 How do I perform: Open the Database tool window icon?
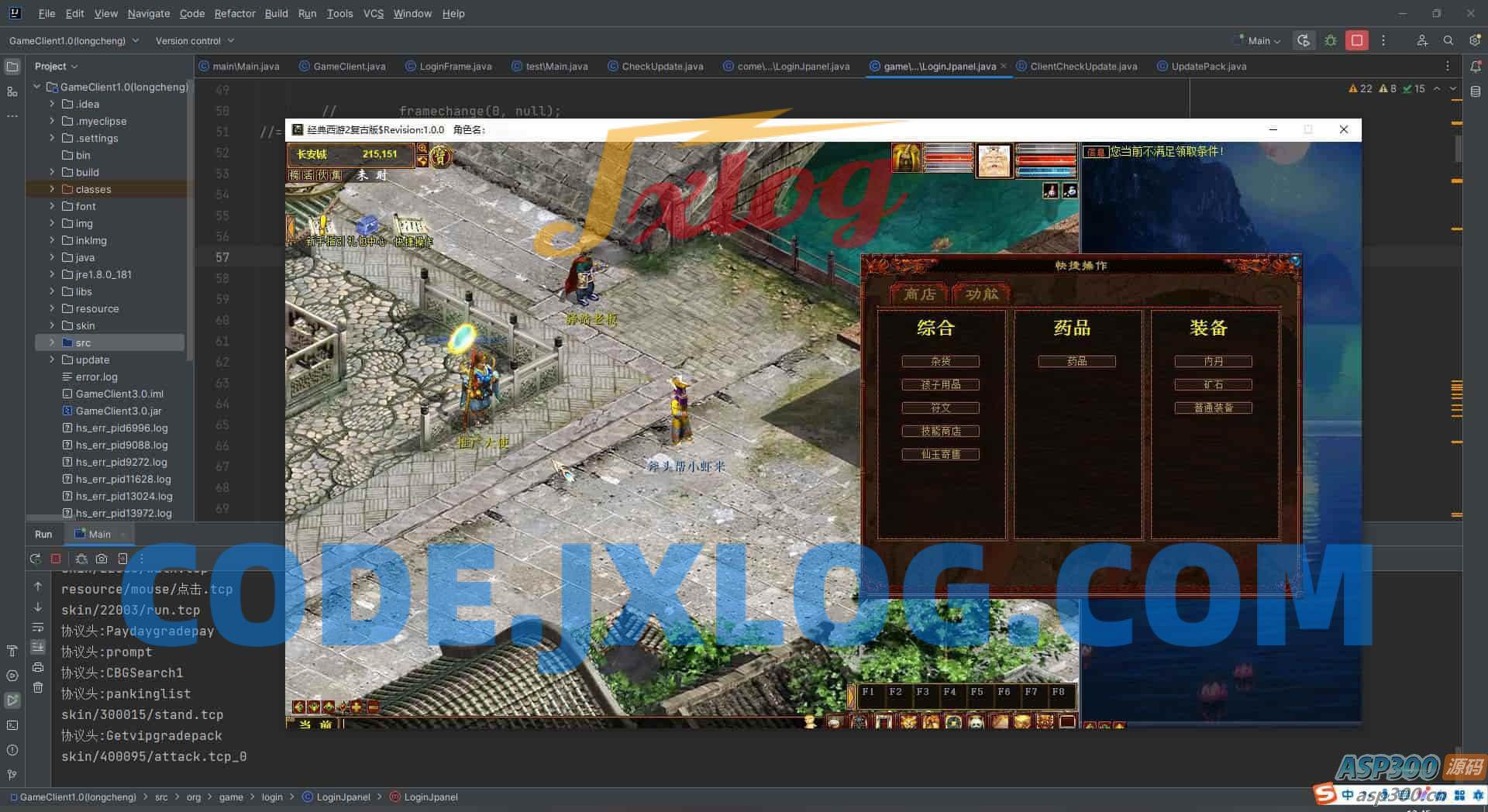pos(1476,91)
